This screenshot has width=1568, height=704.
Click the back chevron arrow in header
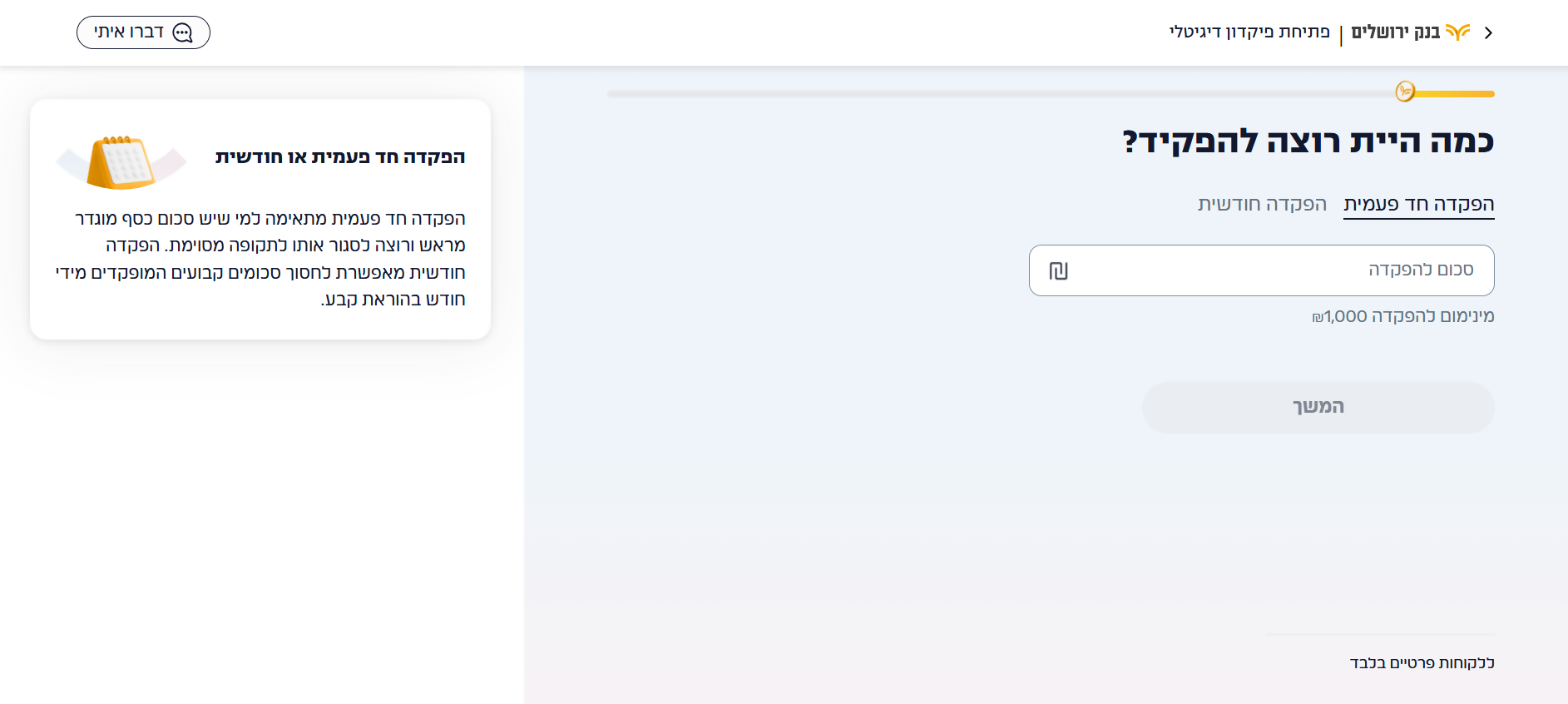1489,32
